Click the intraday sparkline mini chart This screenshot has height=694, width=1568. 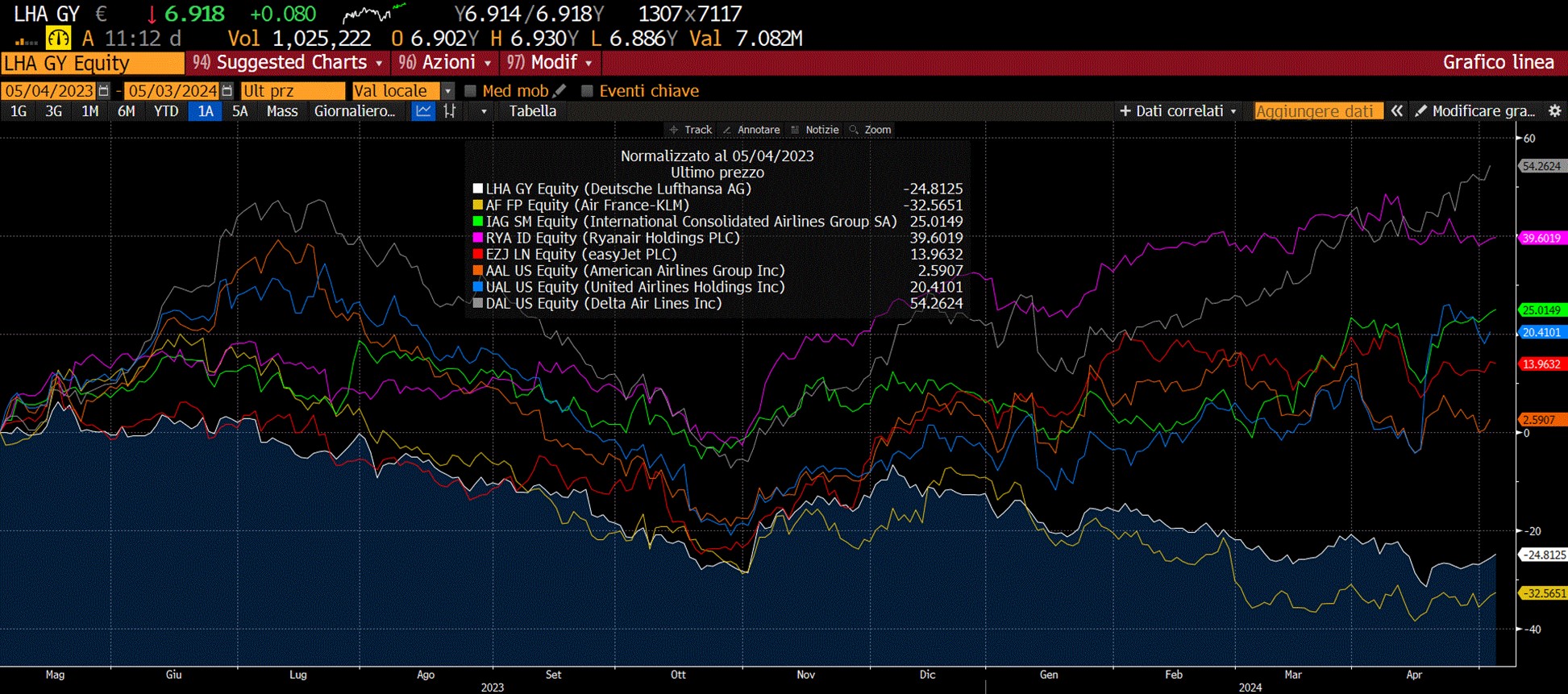coord(374,14)
